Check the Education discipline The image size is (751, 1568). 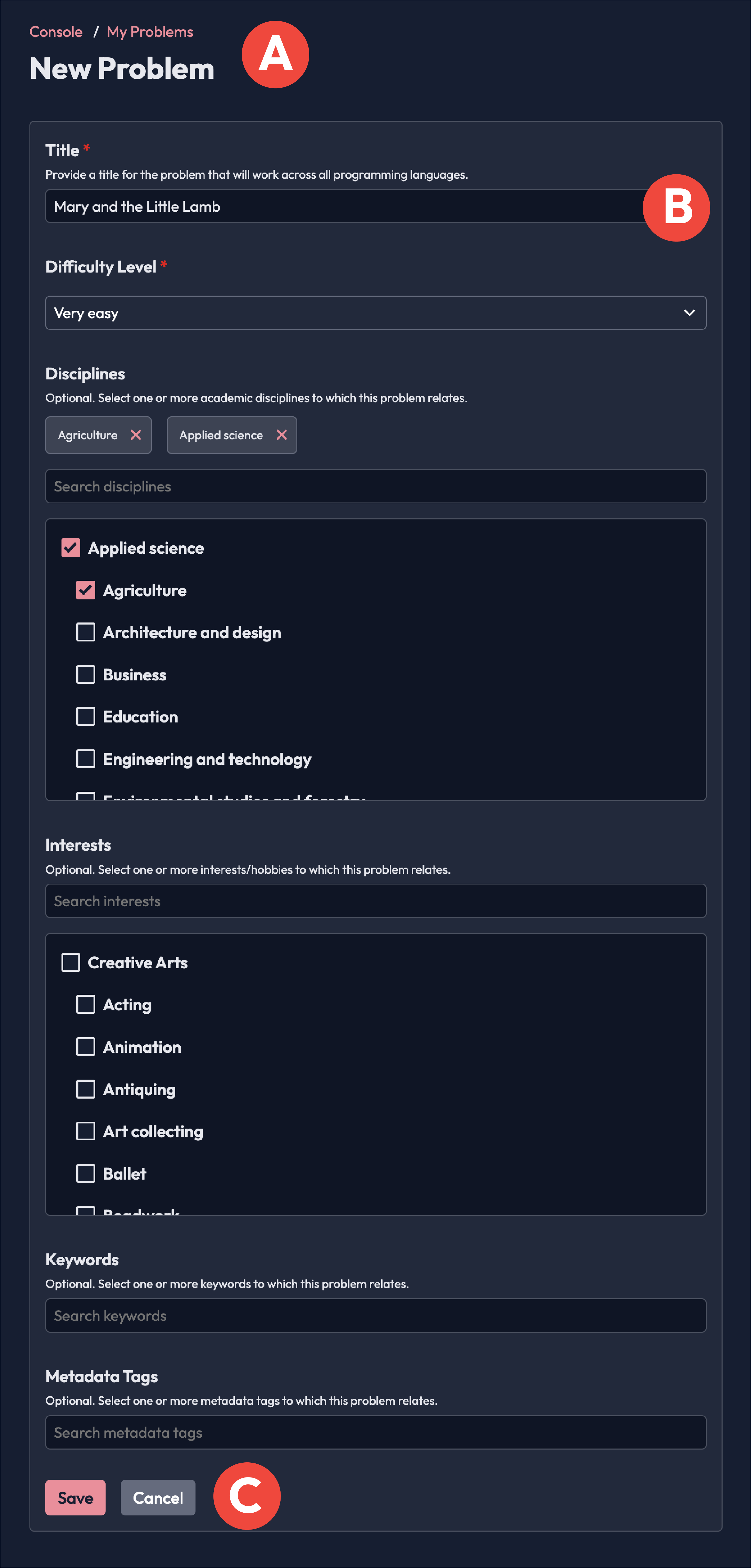pyautogui.click(x=86, y=716)
